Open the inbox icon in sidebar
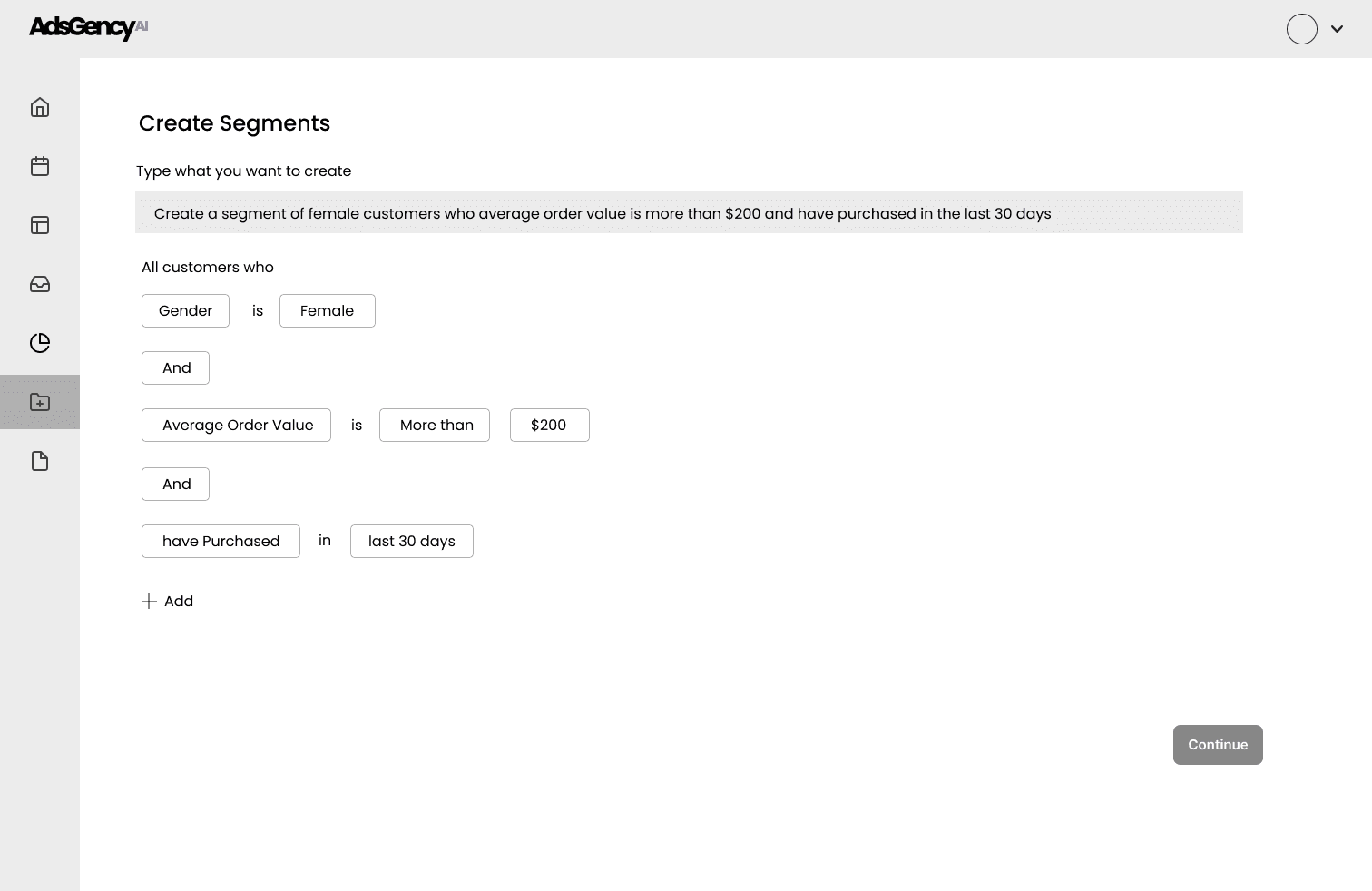 click(40, 284)
